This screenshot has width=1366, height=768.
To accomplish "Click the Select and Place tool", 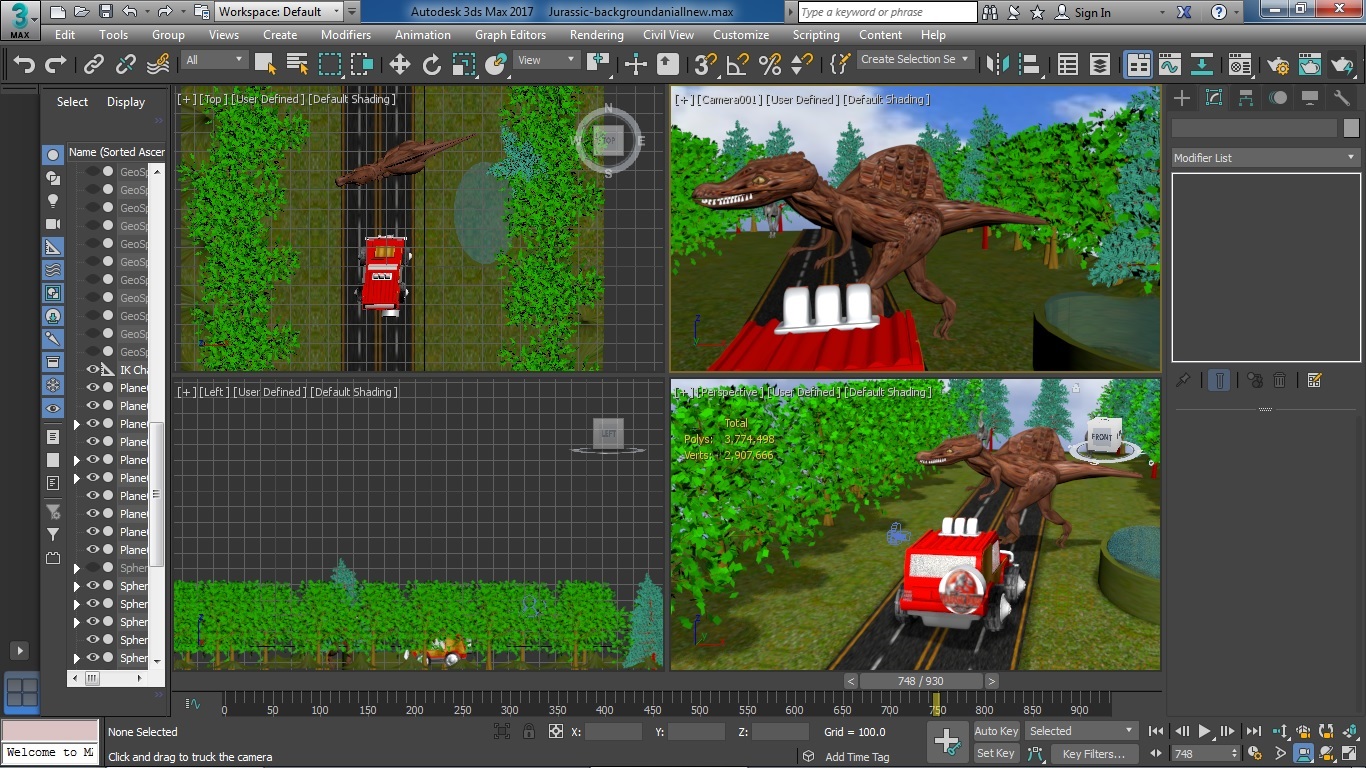I will tap(496, 65).
